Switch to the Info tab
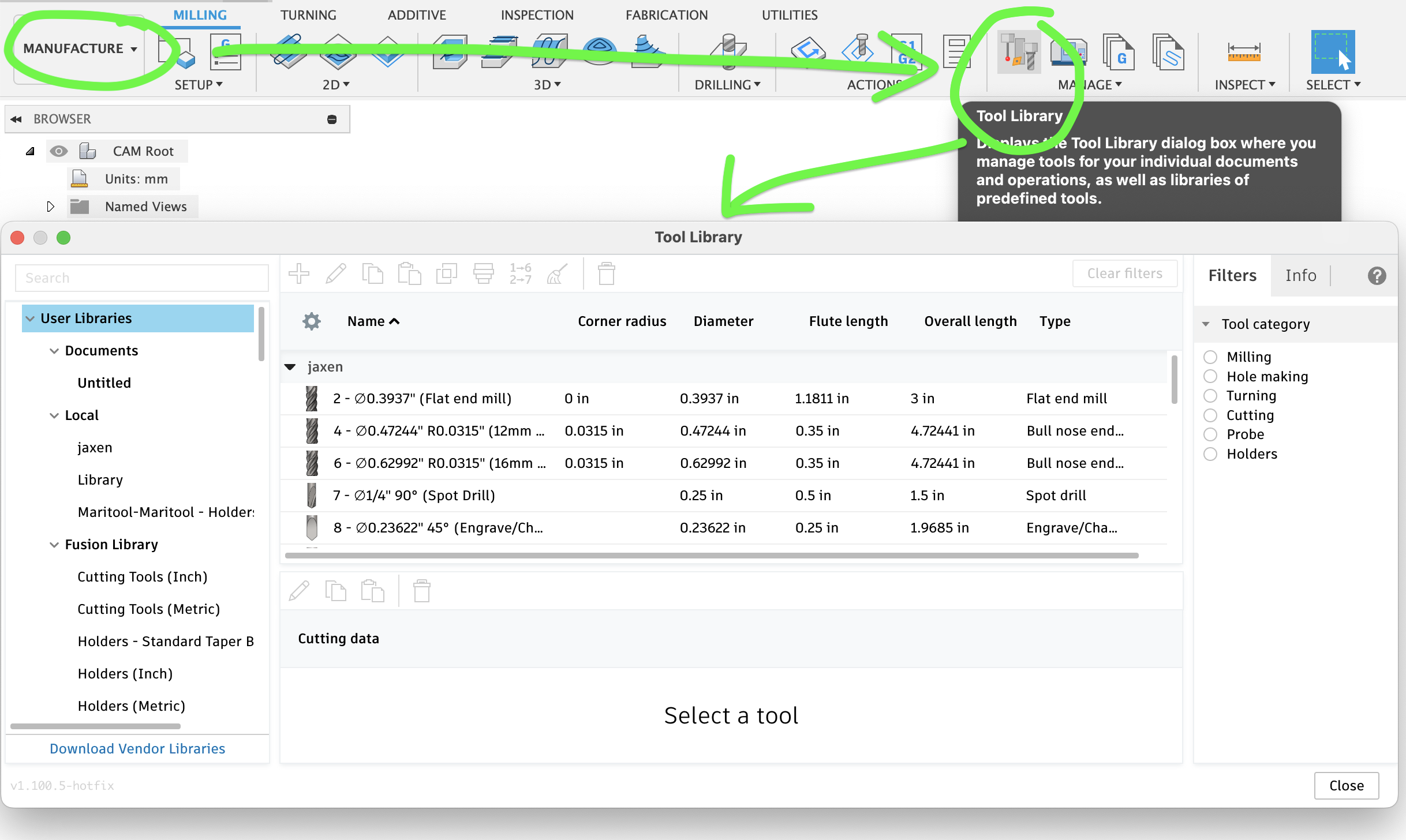Image resolution: width=1406 pixels, height=840 pixels. 1300,276
